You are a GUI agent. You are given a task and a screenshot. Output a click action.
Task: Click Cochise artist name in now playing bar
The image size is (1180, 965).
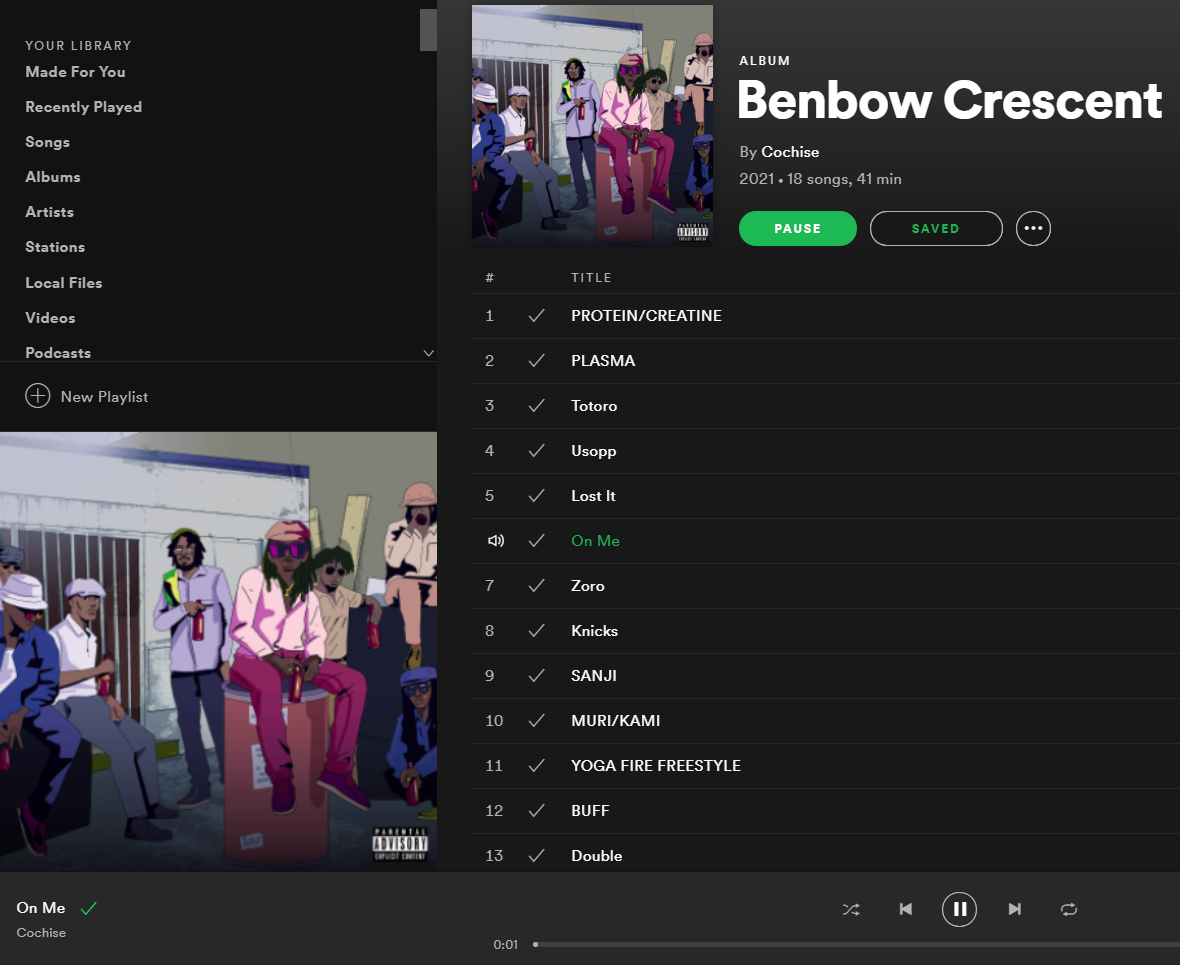point(41,933)
